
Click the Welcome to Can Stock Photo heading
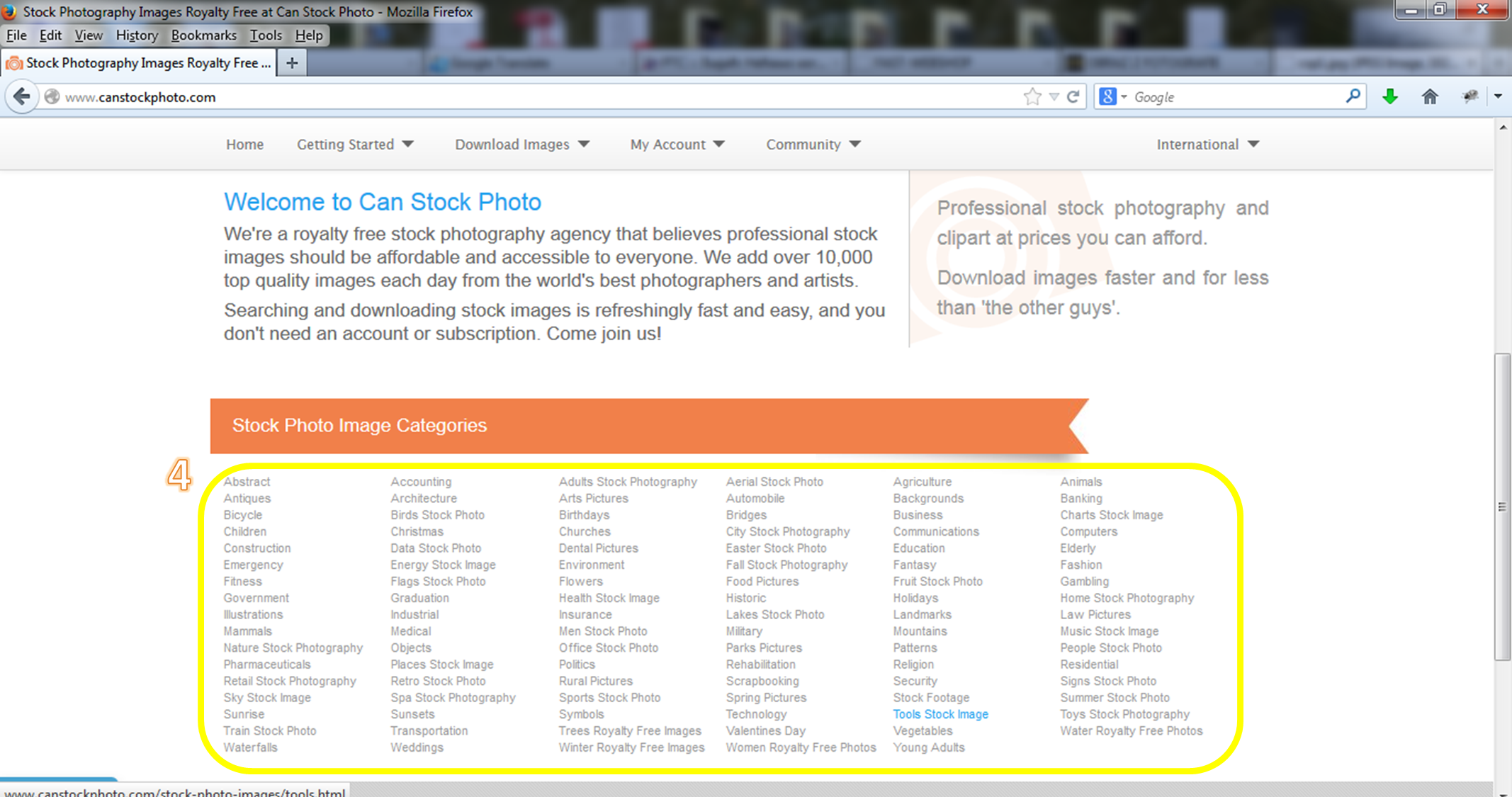[x=383, y=202]
